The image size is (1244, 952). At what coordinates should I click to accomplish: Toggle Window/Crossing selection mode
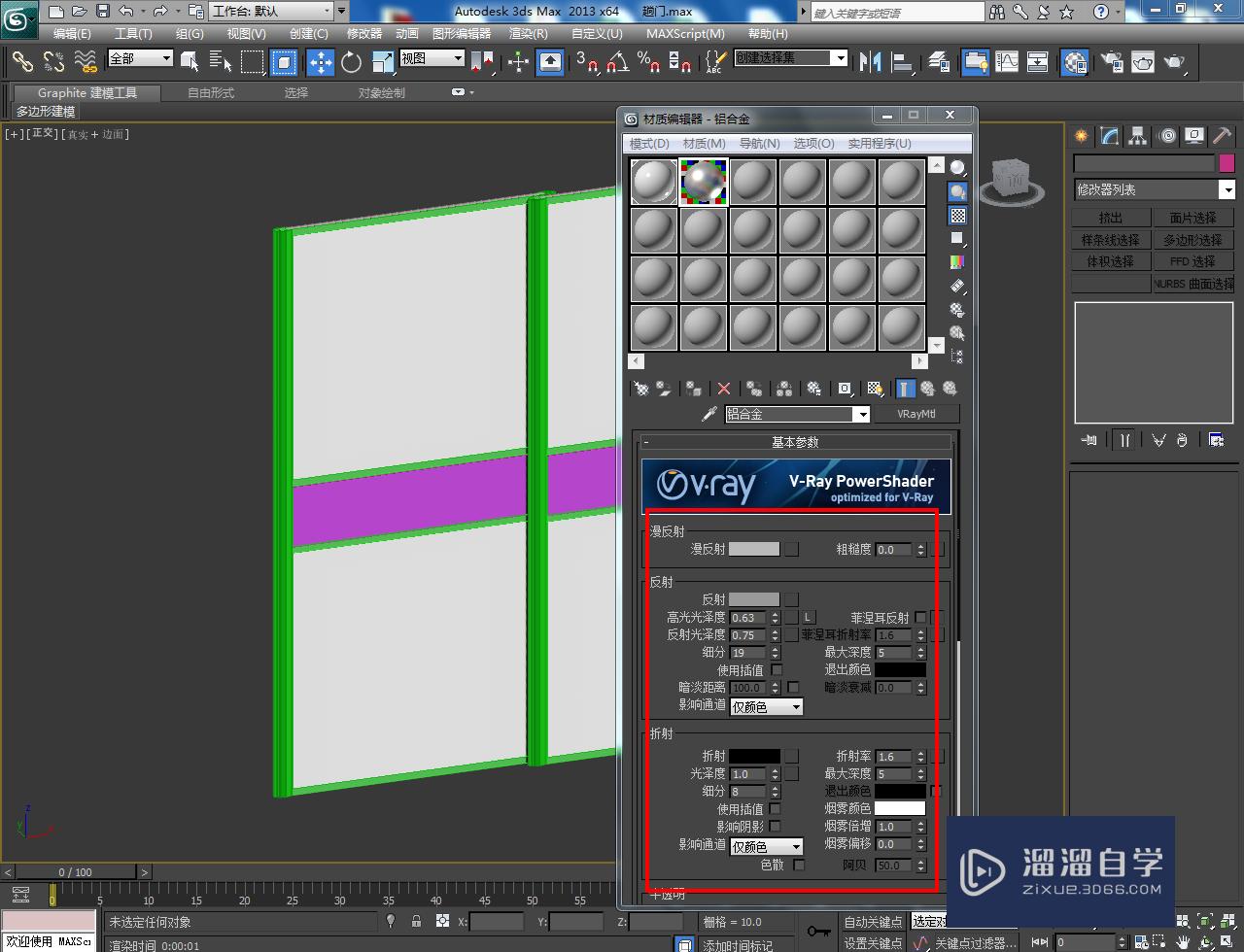(284, 62)
